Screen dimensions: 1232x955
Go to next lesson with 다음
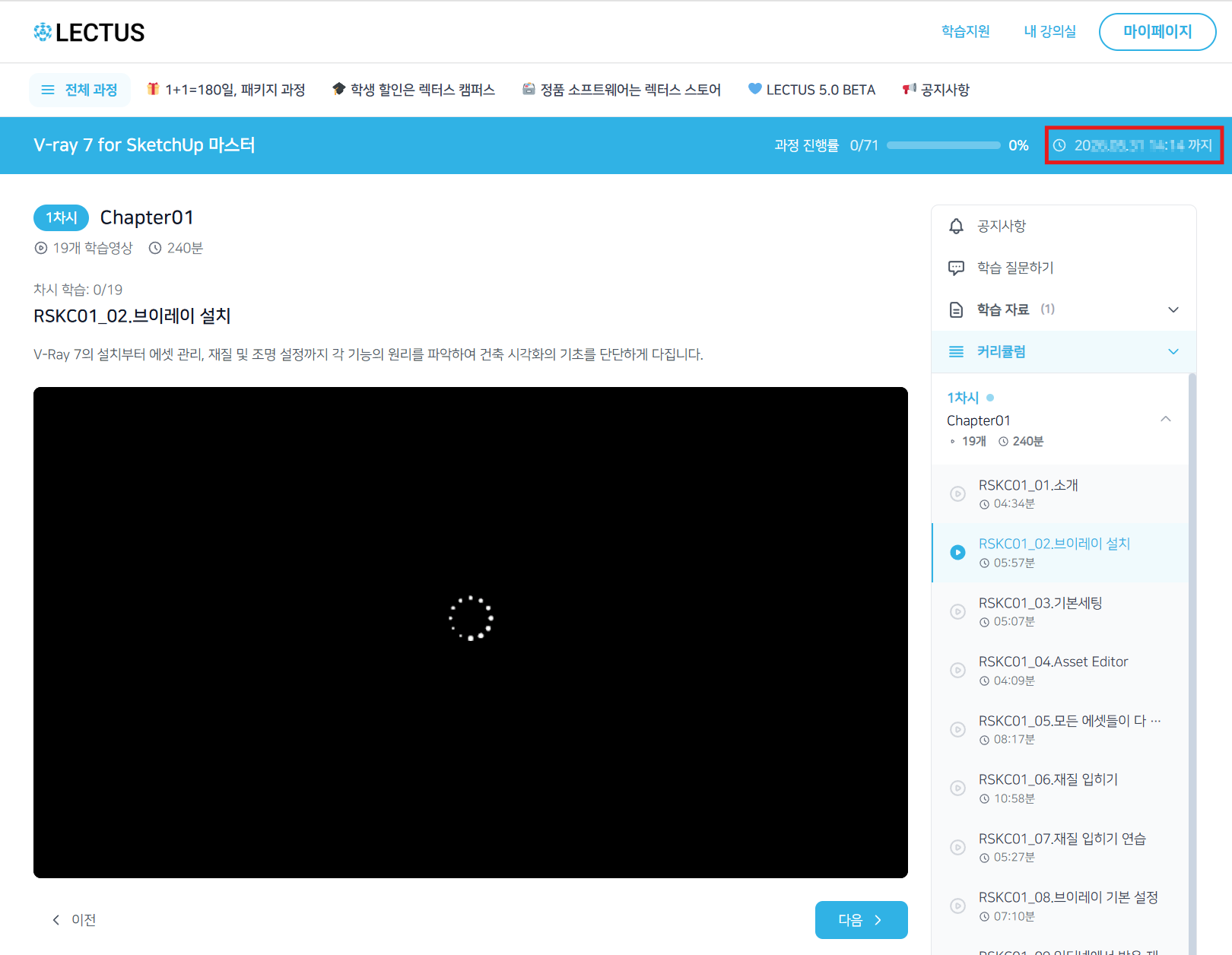[x=861, y=920]
